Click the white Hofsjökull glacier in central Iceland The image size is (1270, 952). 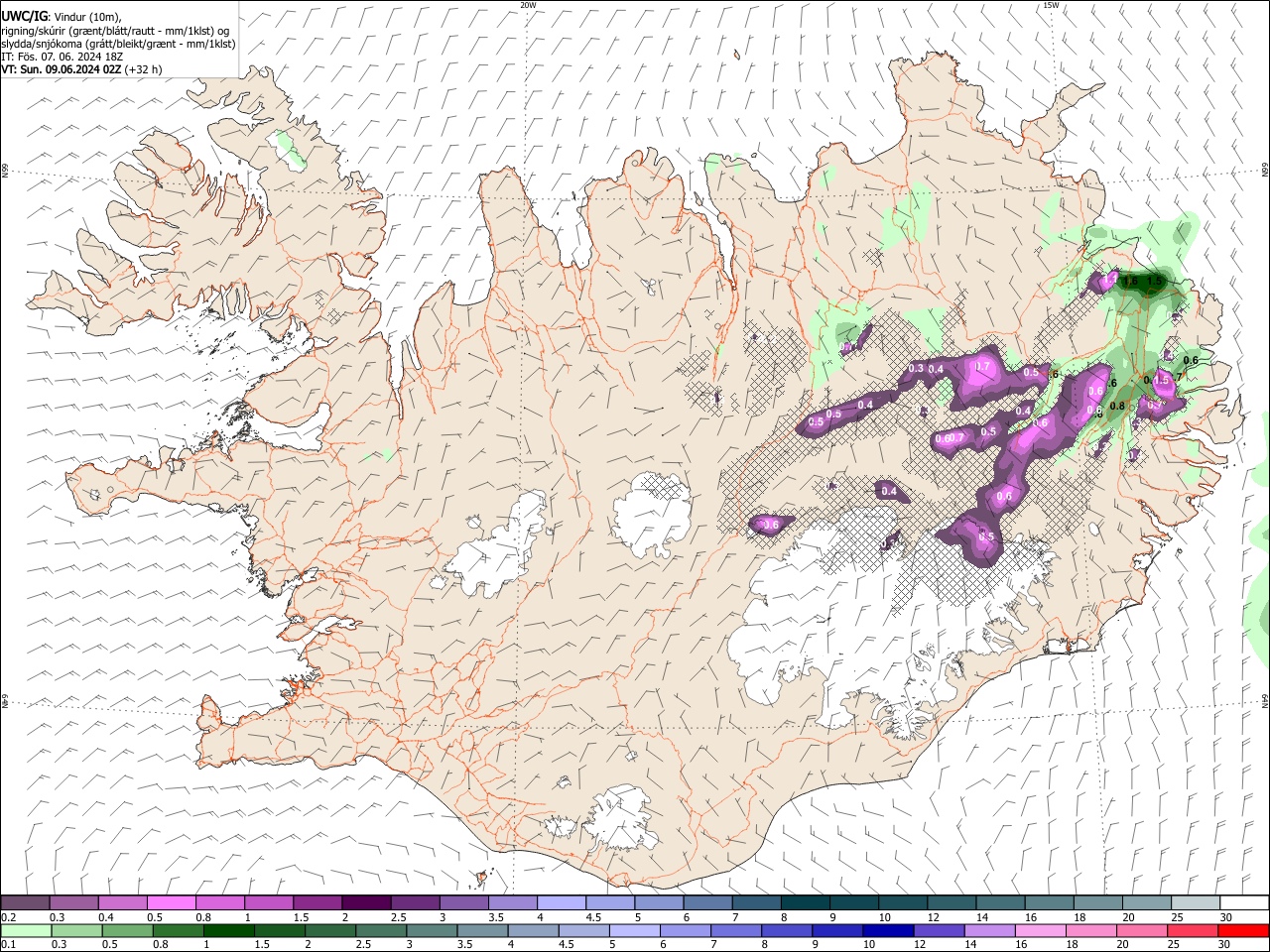coord(652,514)
